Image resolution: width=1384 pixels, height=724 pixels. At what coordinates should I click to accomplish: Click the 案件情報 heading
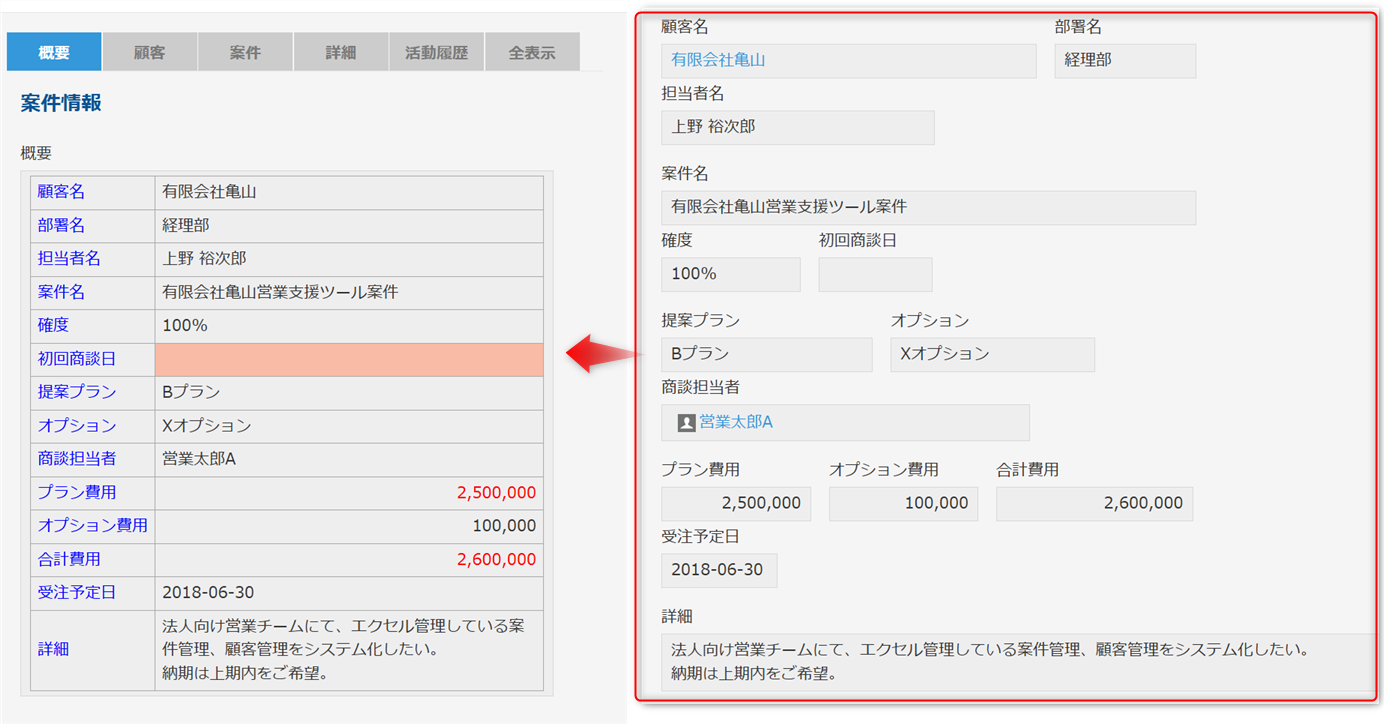61,103
